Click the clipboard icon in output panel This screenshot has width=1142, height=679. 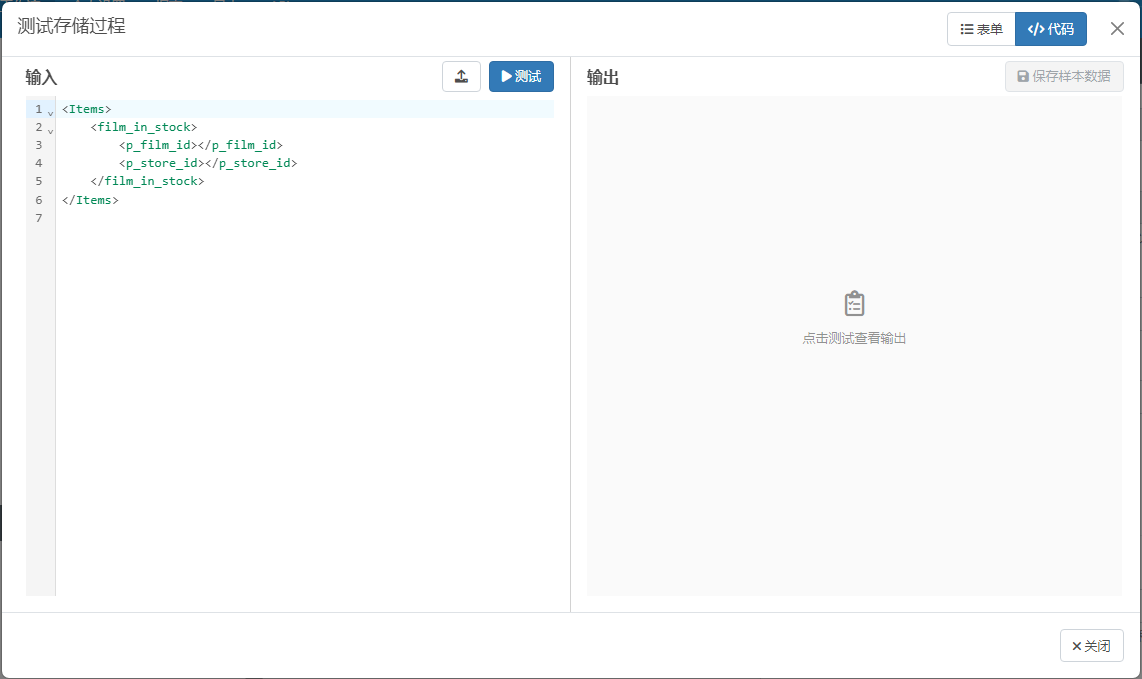(854, 304)
